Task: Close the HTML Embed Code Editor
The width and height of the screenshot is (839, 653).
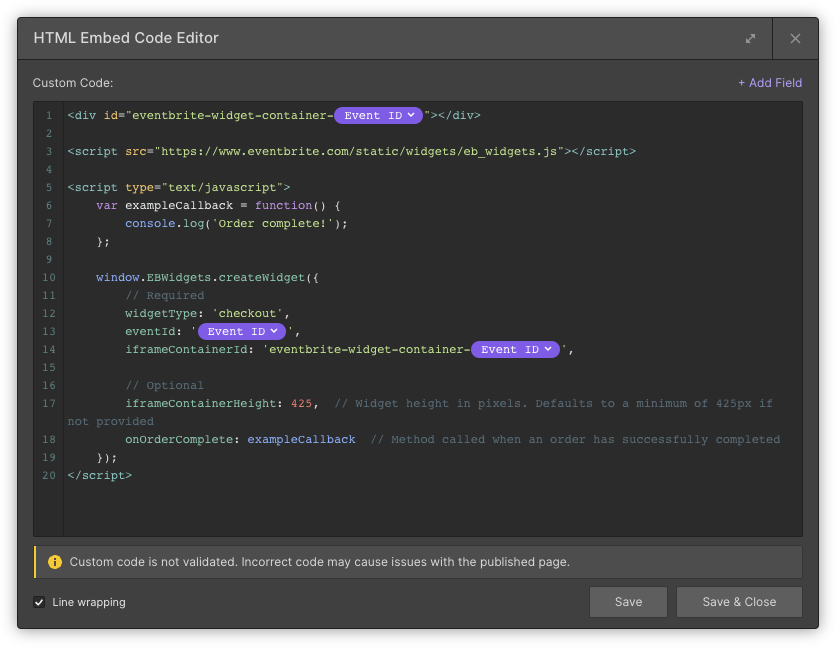Action: 795,39
